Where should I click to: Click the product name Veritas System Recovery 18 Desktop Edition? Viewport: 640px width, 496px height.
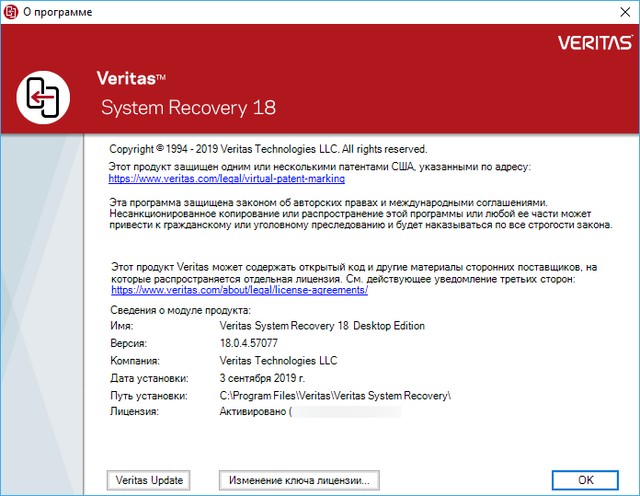[321, 326]
